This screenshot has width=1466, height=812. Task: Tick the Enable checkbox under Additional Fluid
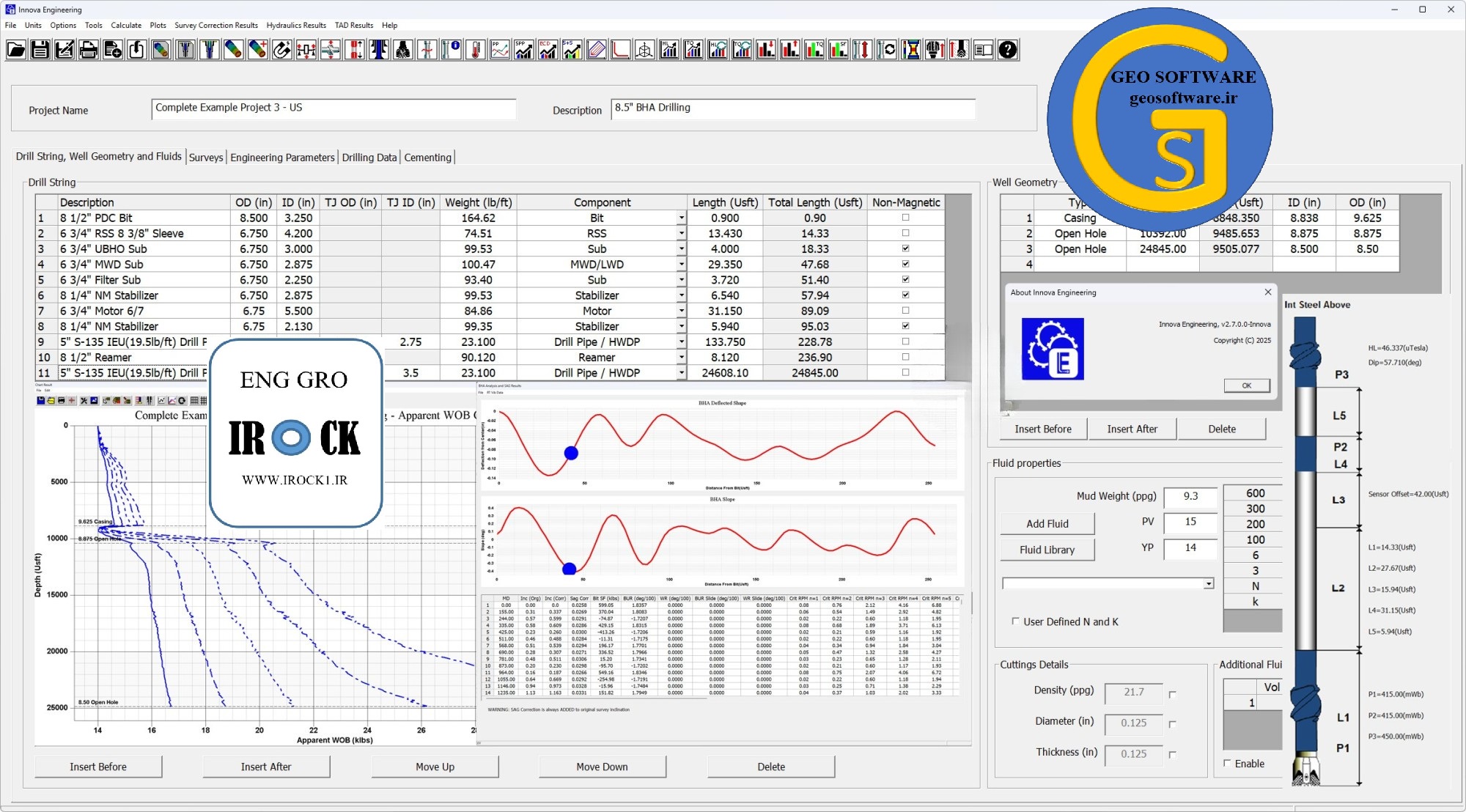tap(1227, 764)
